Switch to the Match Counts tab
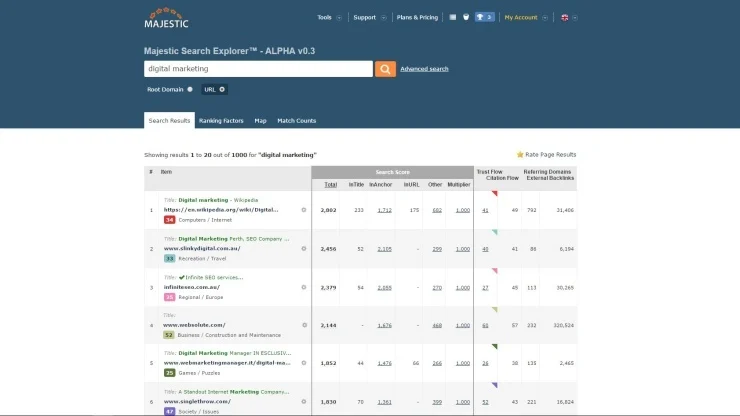740x416 pixels. [296, 121]
